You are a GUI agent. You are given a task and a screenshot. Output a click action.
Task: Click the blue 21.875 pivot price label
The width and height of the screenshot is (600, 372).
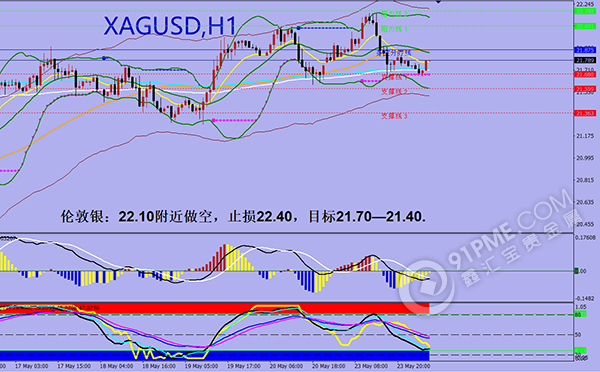pos(585,50)
